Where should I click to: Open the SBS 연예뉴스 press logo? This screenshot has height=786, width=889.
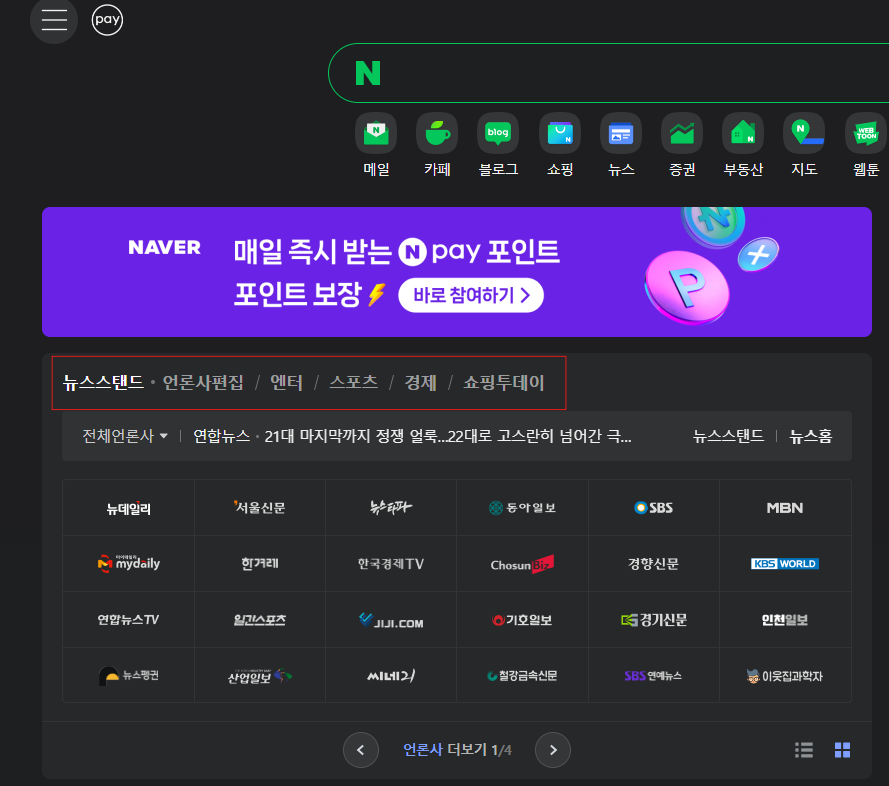point(654,675)
